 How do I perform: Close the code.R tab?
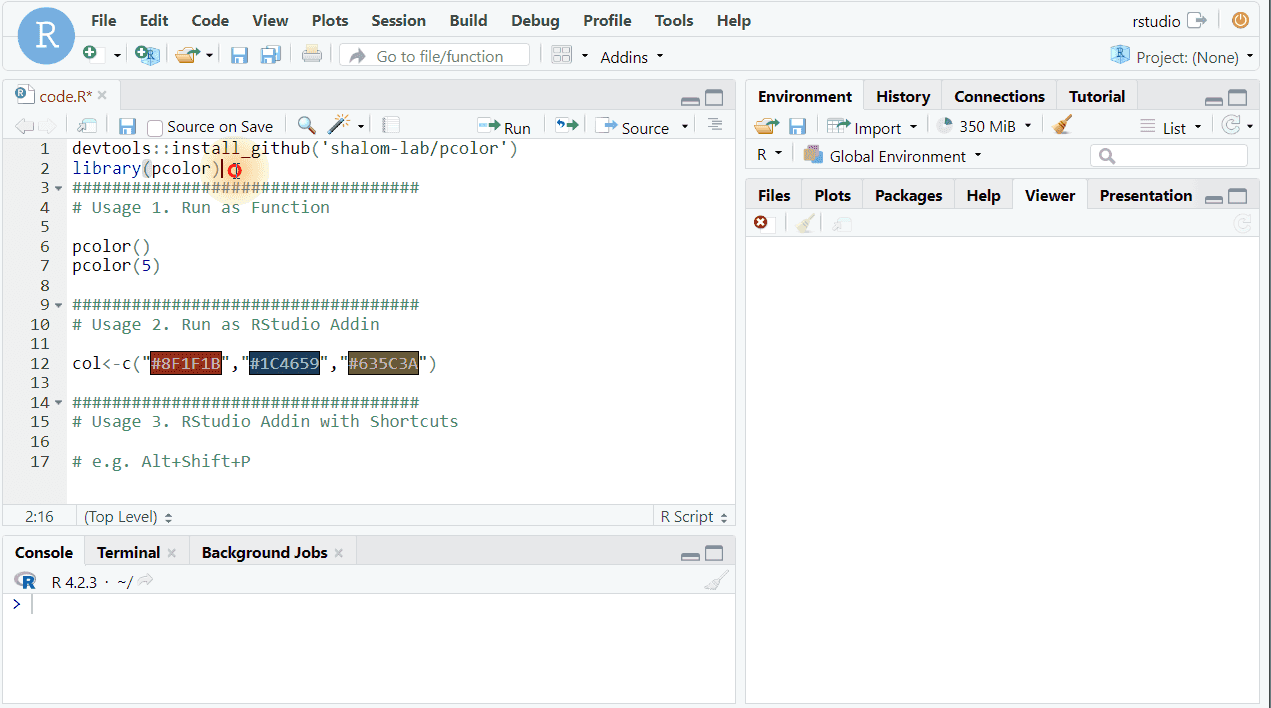pos(102,96)
